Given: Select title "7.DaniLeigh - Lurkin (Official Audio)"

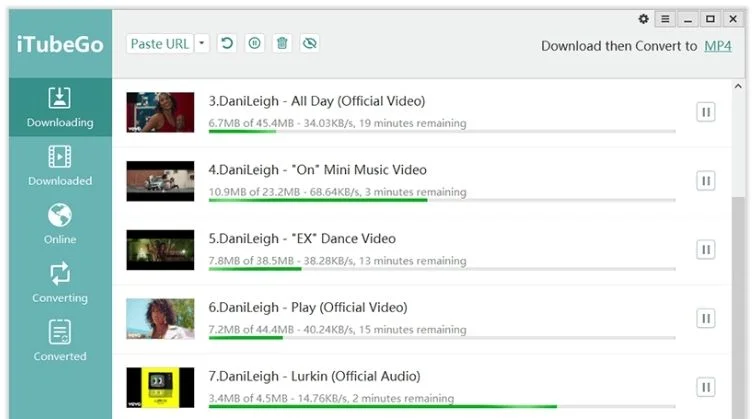Looking at the screenshot, I should pos(314,376).
